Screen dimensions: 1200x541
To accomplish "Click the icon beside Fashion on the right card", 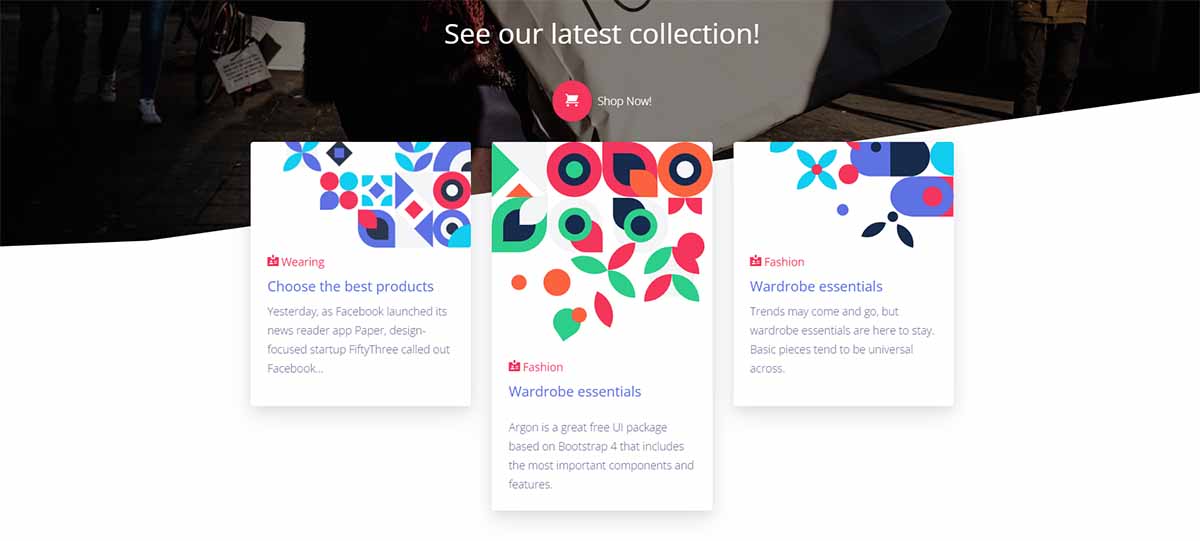I will tap(756, 262).
